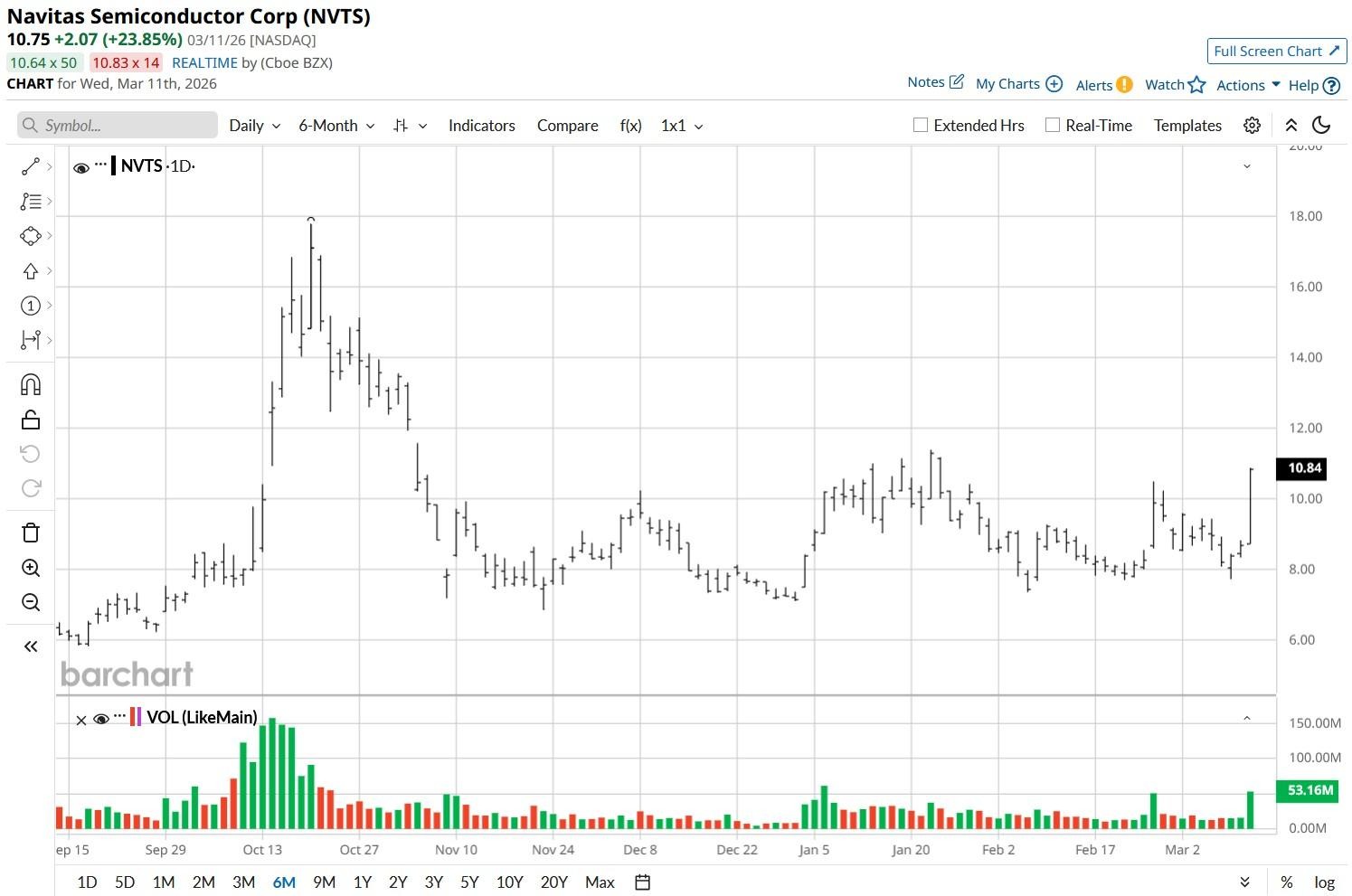Open chart settings gear
The height and width of the screenshot is (896, 1352).
(x=1252, y=126)
